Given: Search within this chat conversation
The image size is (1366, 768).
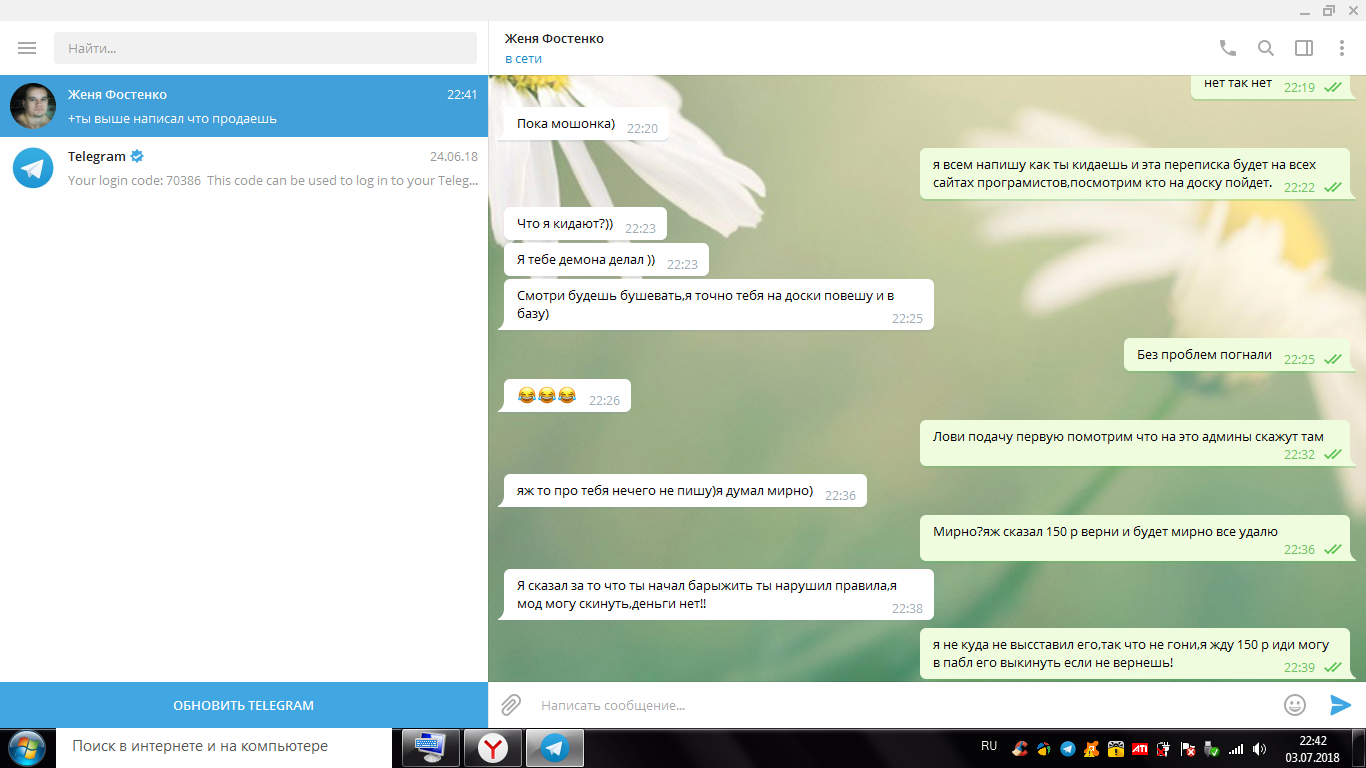Looking at the screenshot, I should [x=1265, y=48].
